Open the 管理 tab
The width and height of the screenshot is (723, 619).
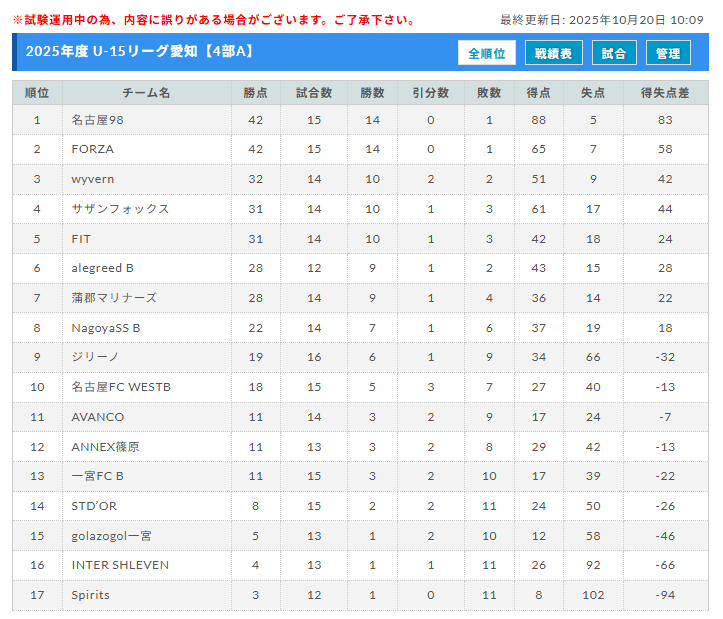[x=668, y=54]
